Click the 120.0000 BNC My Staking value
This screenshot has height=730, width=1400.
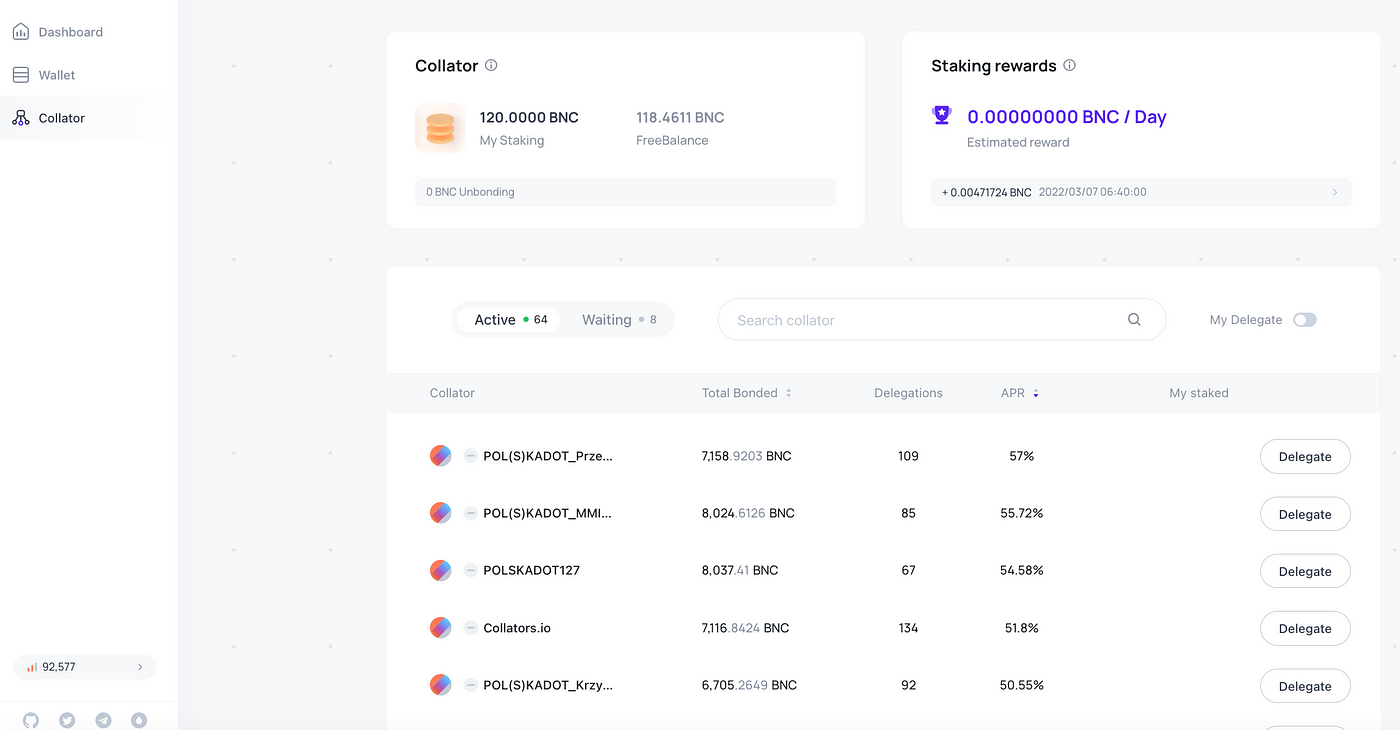[529, 117]
